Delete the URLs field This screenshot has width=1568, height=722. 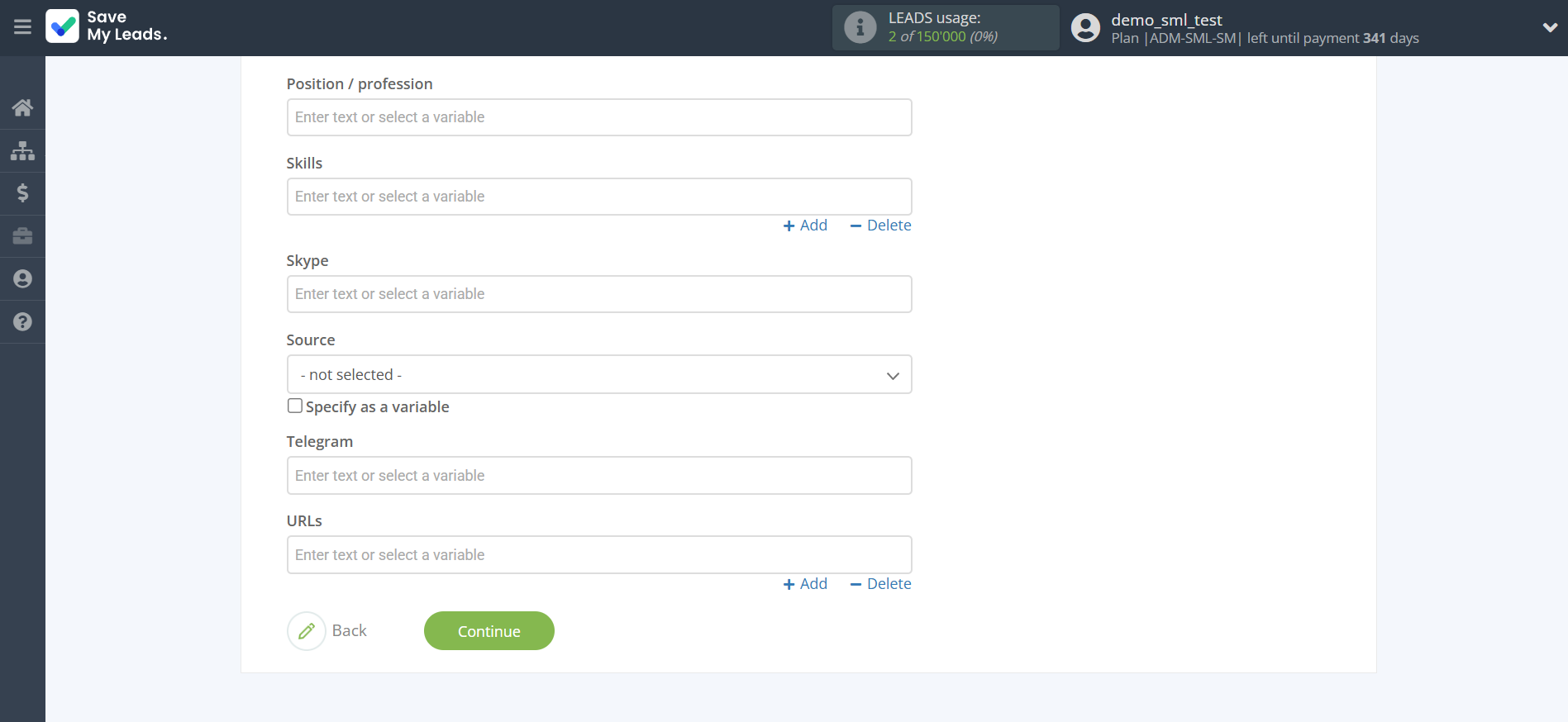(x=880, y=584)
